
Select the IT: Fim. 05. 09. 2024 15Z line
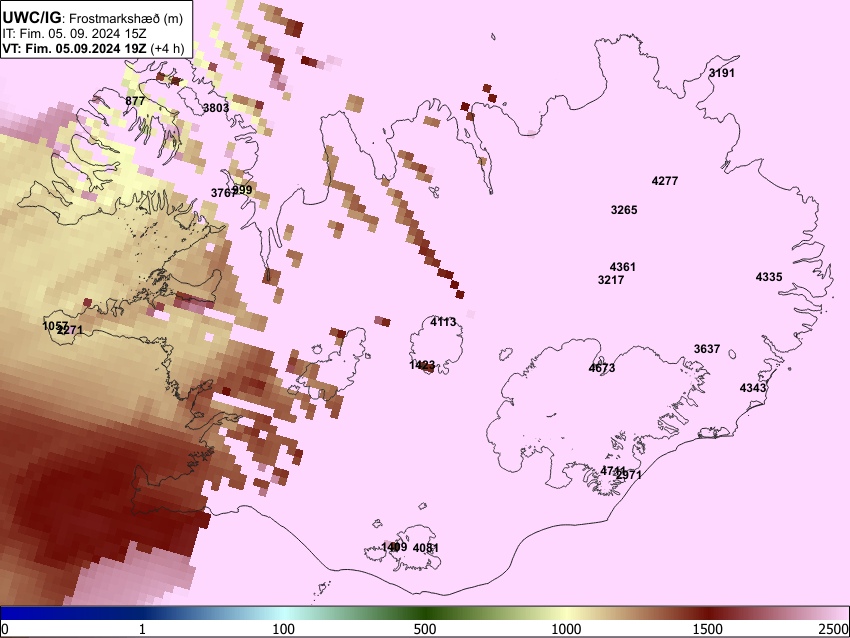74,34
